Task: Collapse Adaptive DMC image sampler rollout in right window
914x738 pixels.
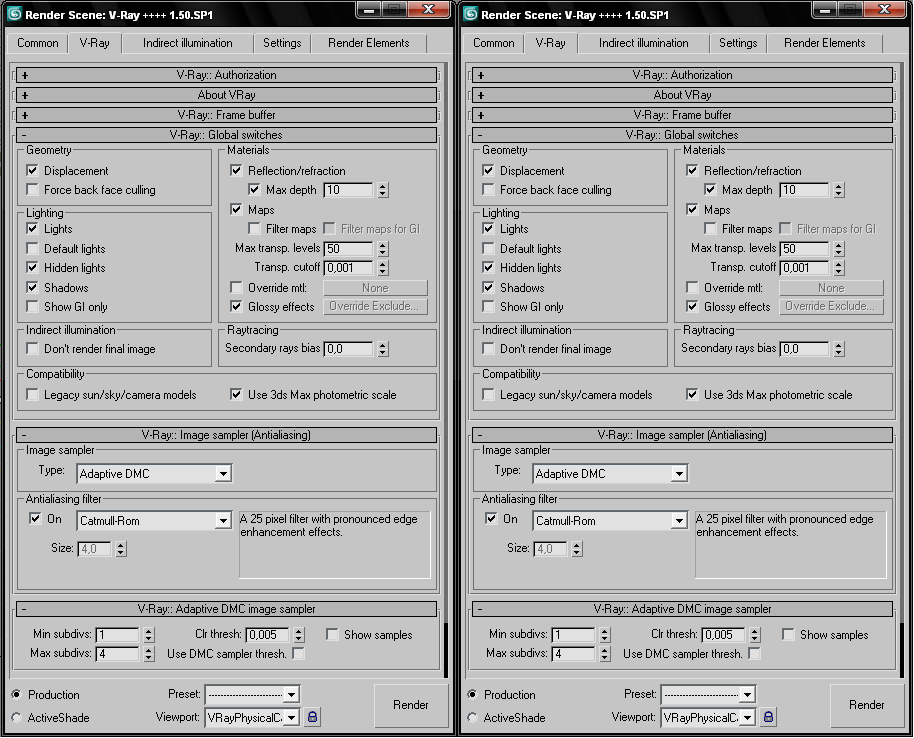Action: [x=682, y=609]
